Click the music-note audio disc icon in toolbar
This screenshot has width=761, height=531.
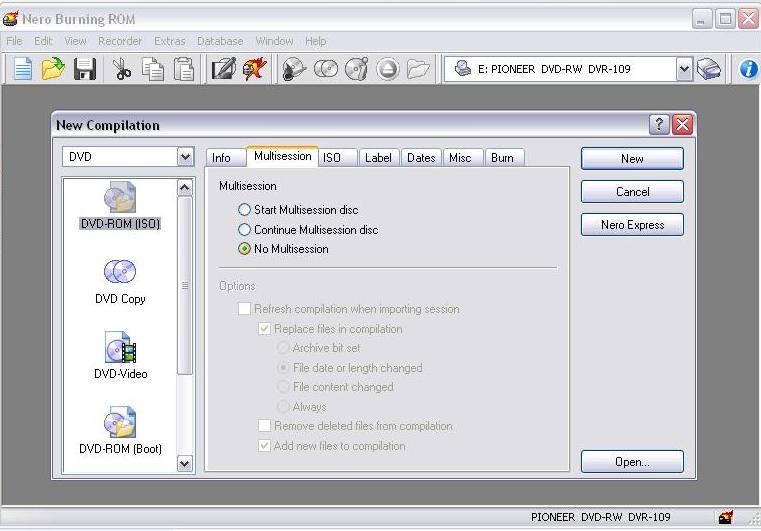click(357, 68)
